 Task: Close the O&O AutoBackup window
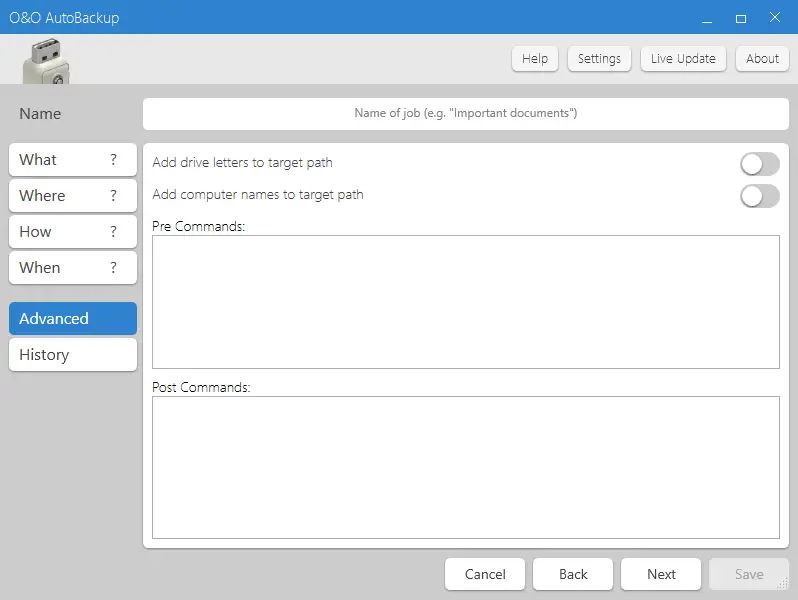click(x=775, y=18)
